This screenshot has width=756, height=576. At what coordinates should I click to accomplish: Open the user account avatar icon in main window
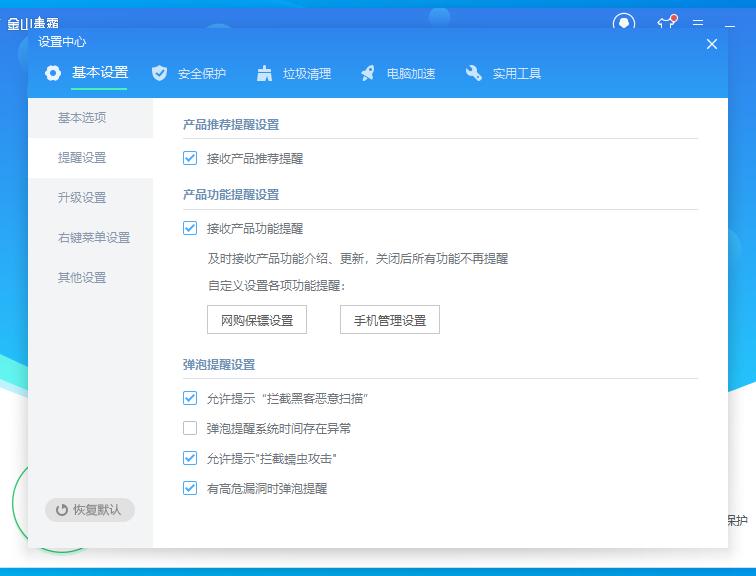tap(624, 22)
